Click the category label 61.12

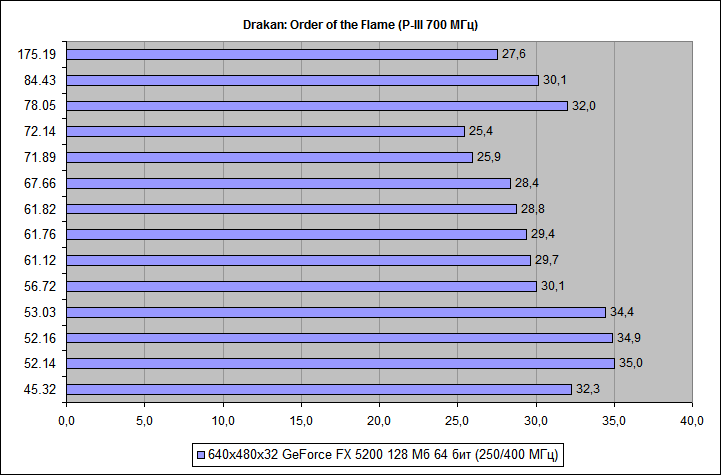(40, 260)
